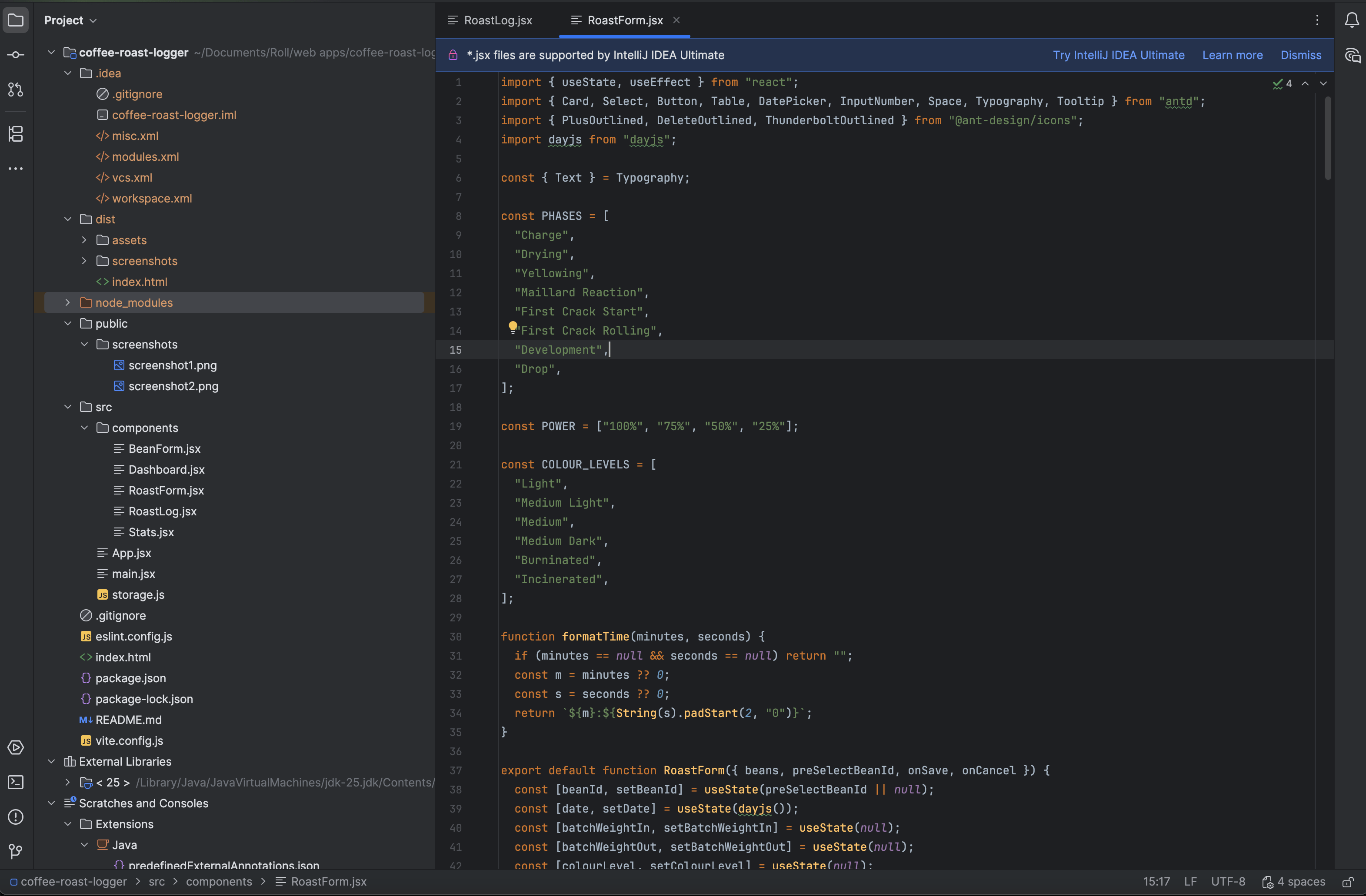The height and width of the screenshot is (896, 1366).
Task: Open the Terminal tool window
Action: (16, 783)
